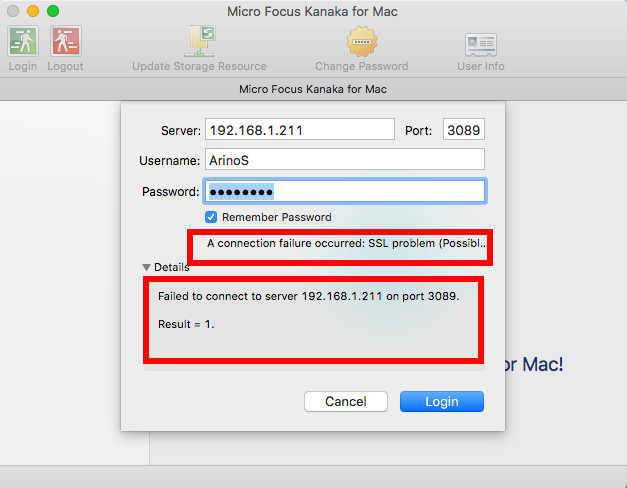This screenshot has width=627, height=488.
Task: Click into the Password field
Action: tap(345, 191)
